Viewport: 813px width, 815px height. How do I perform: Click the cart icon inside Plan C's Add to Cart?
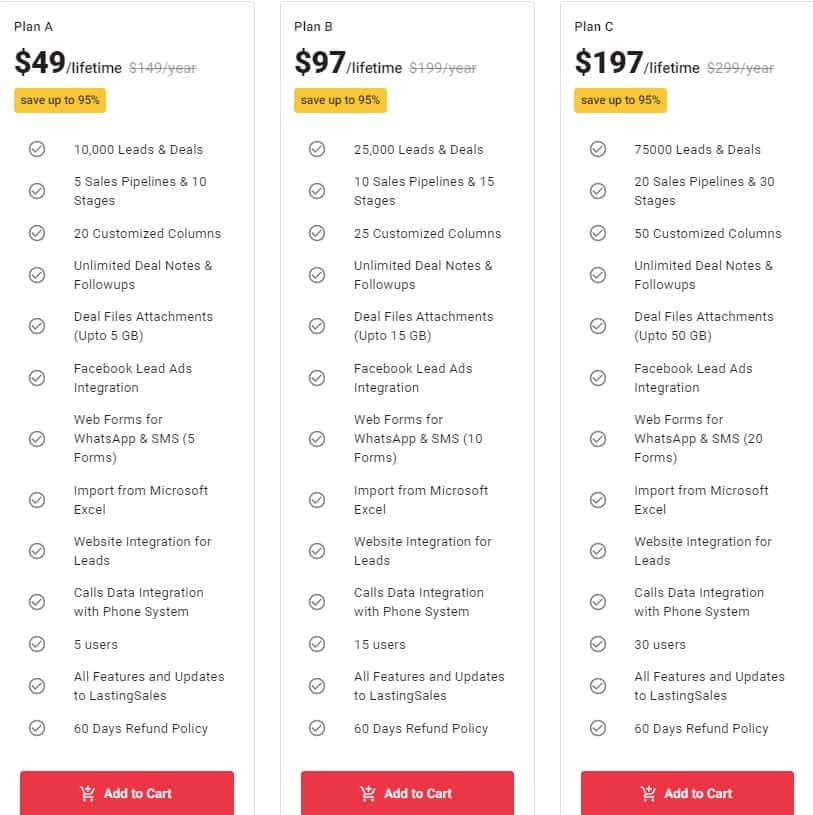point(646,793)
